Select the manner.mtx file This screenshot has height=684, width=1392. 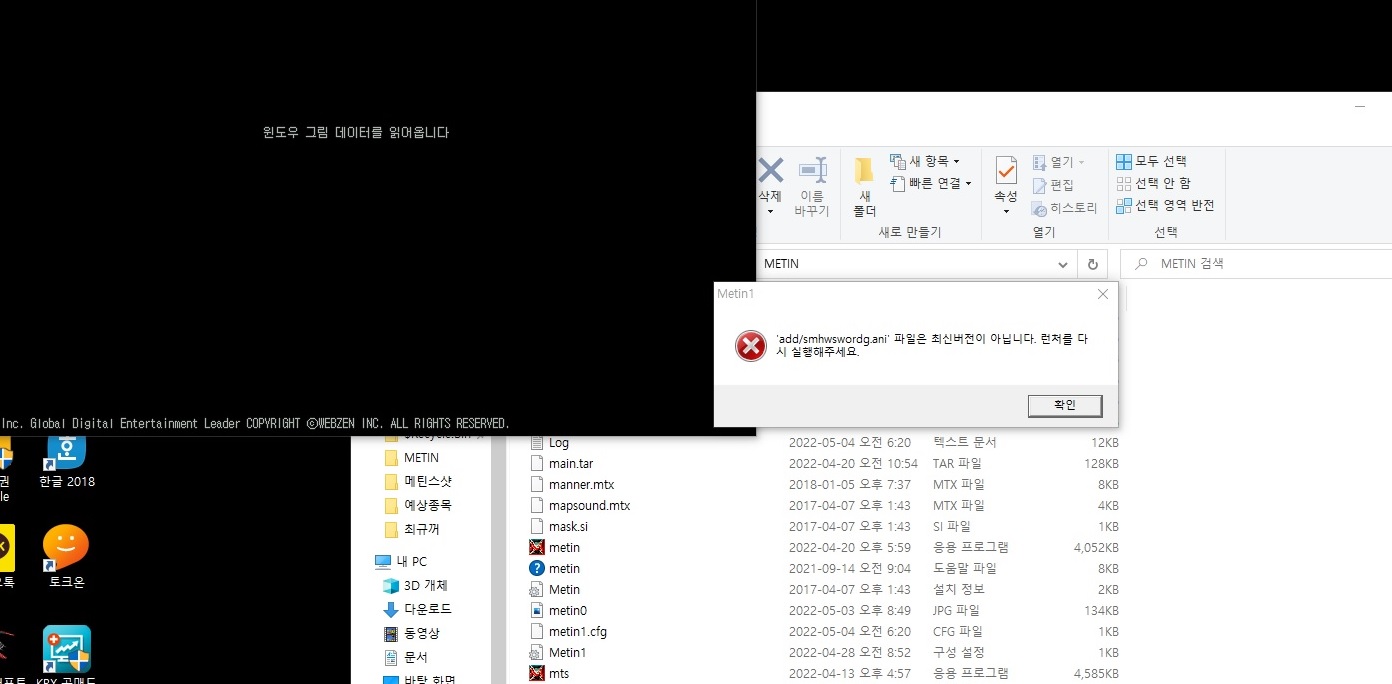[581, 484]
